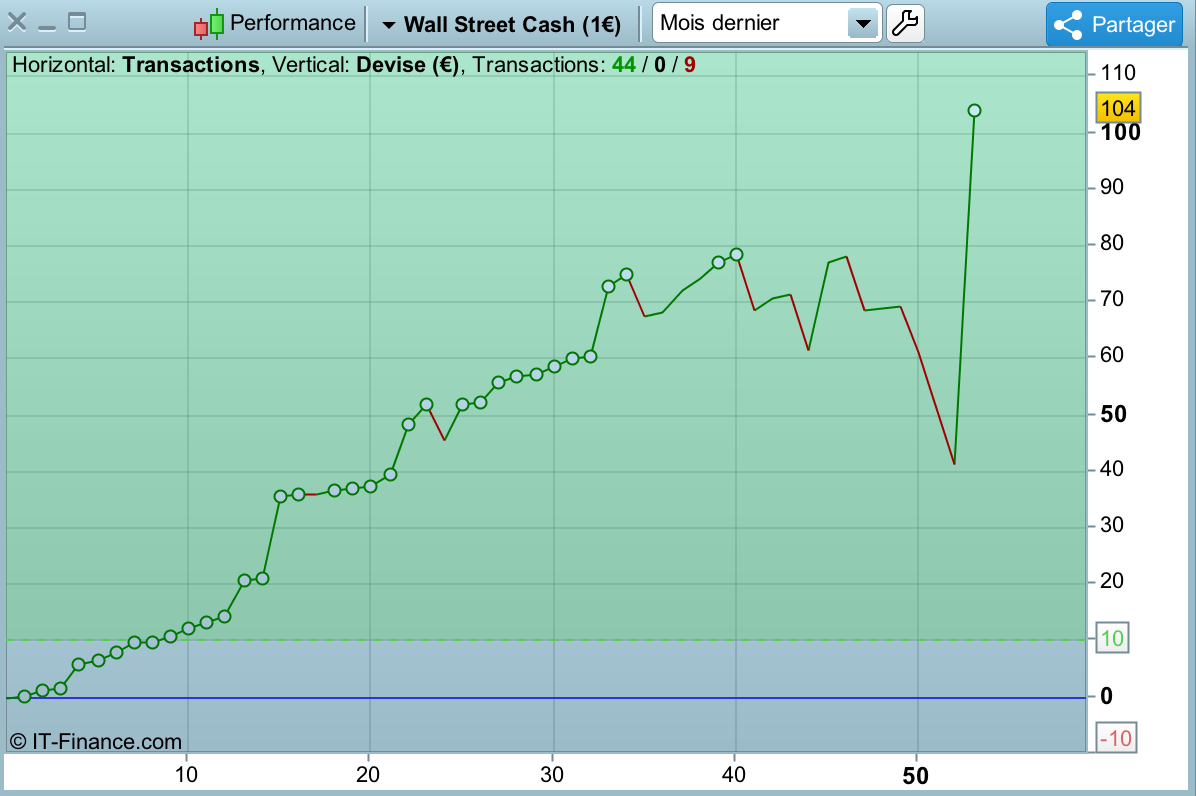
Task: Minimize the performance window
Action: tap(47, 27)
